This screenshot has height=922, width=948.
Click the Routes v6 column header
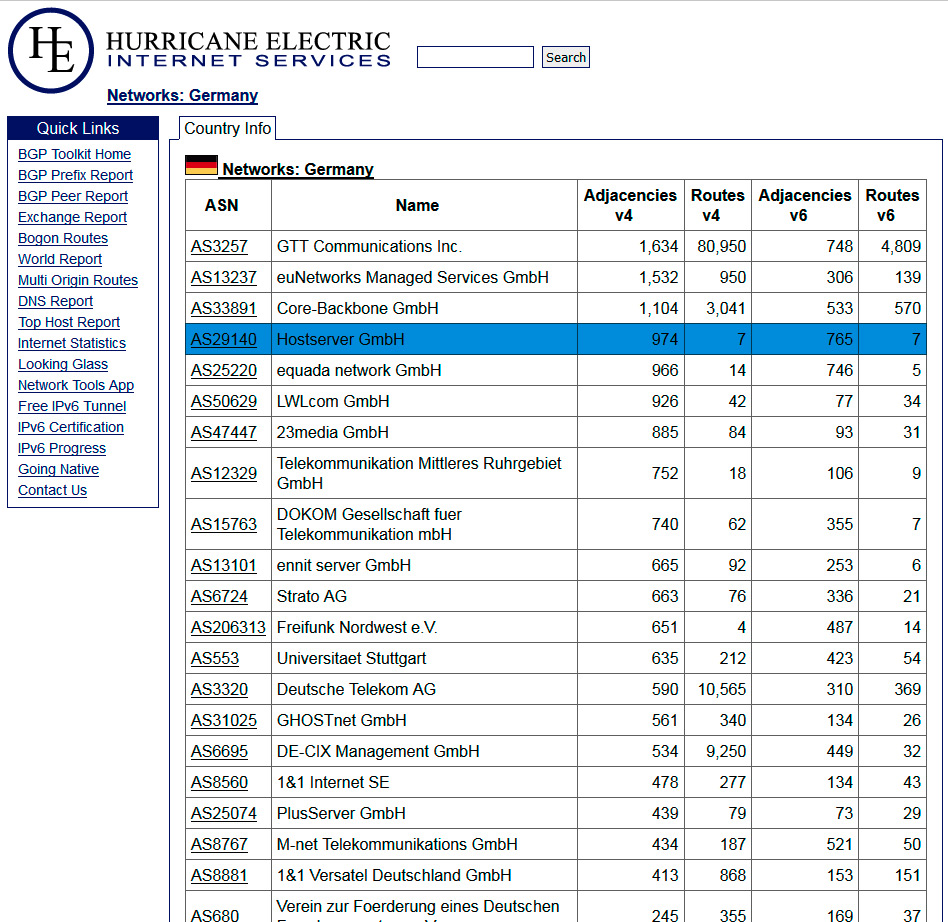892,206
